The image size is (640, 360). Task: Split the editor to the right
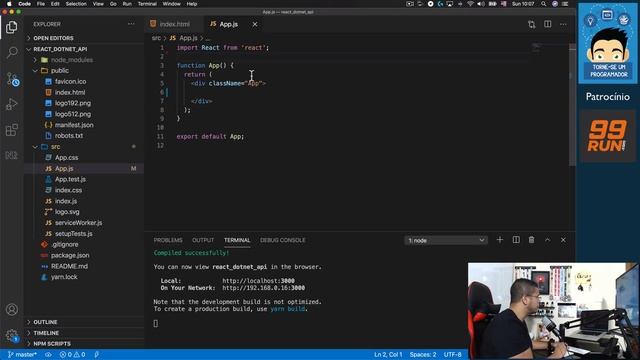547,24
